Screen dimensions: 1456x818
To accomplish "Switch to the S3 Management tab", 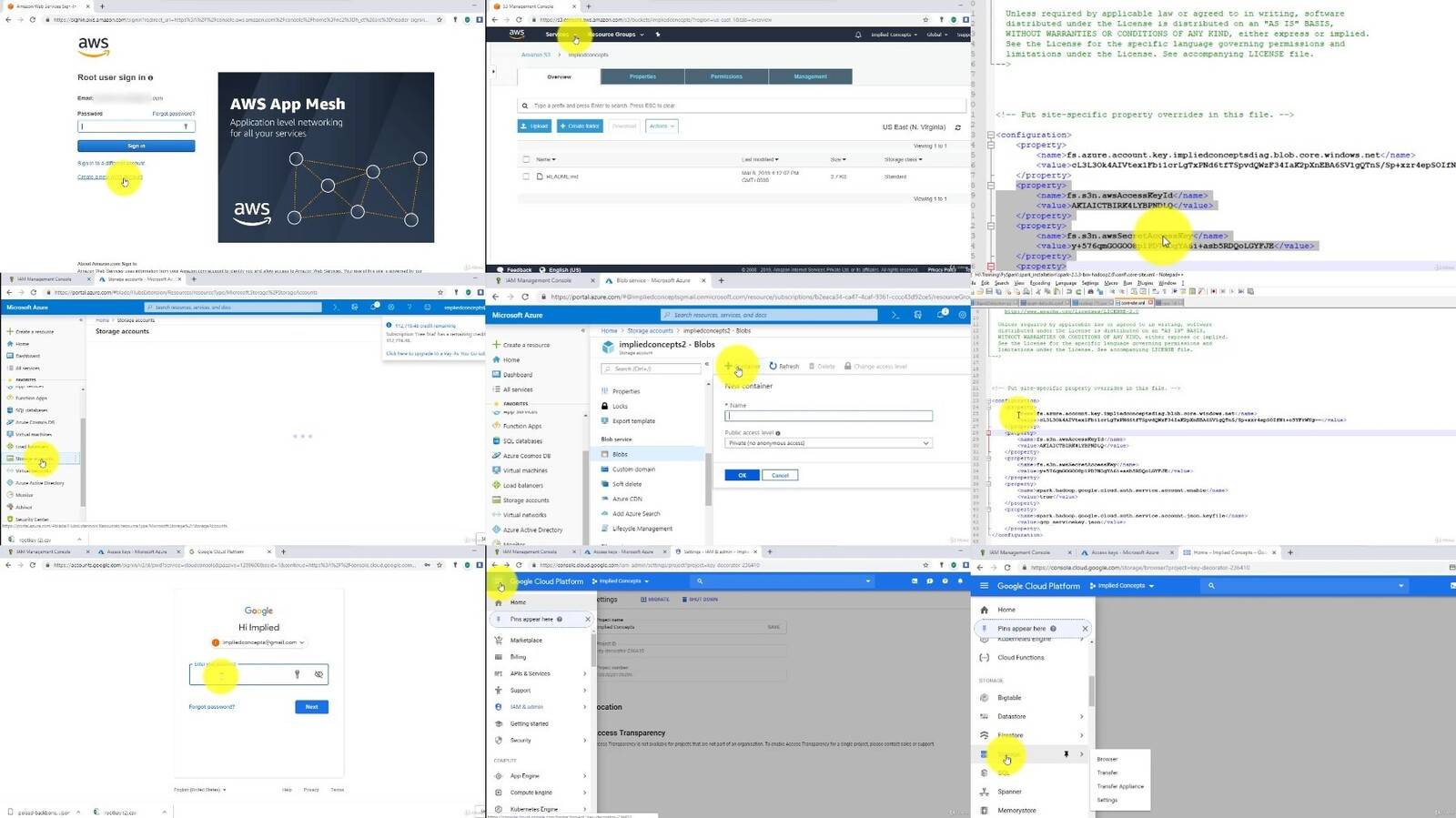I will pos(810,76).
